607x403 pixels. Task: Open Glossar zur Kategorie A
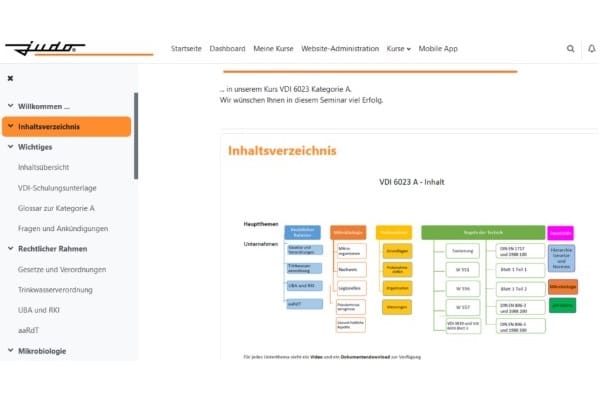click(56, 208)
